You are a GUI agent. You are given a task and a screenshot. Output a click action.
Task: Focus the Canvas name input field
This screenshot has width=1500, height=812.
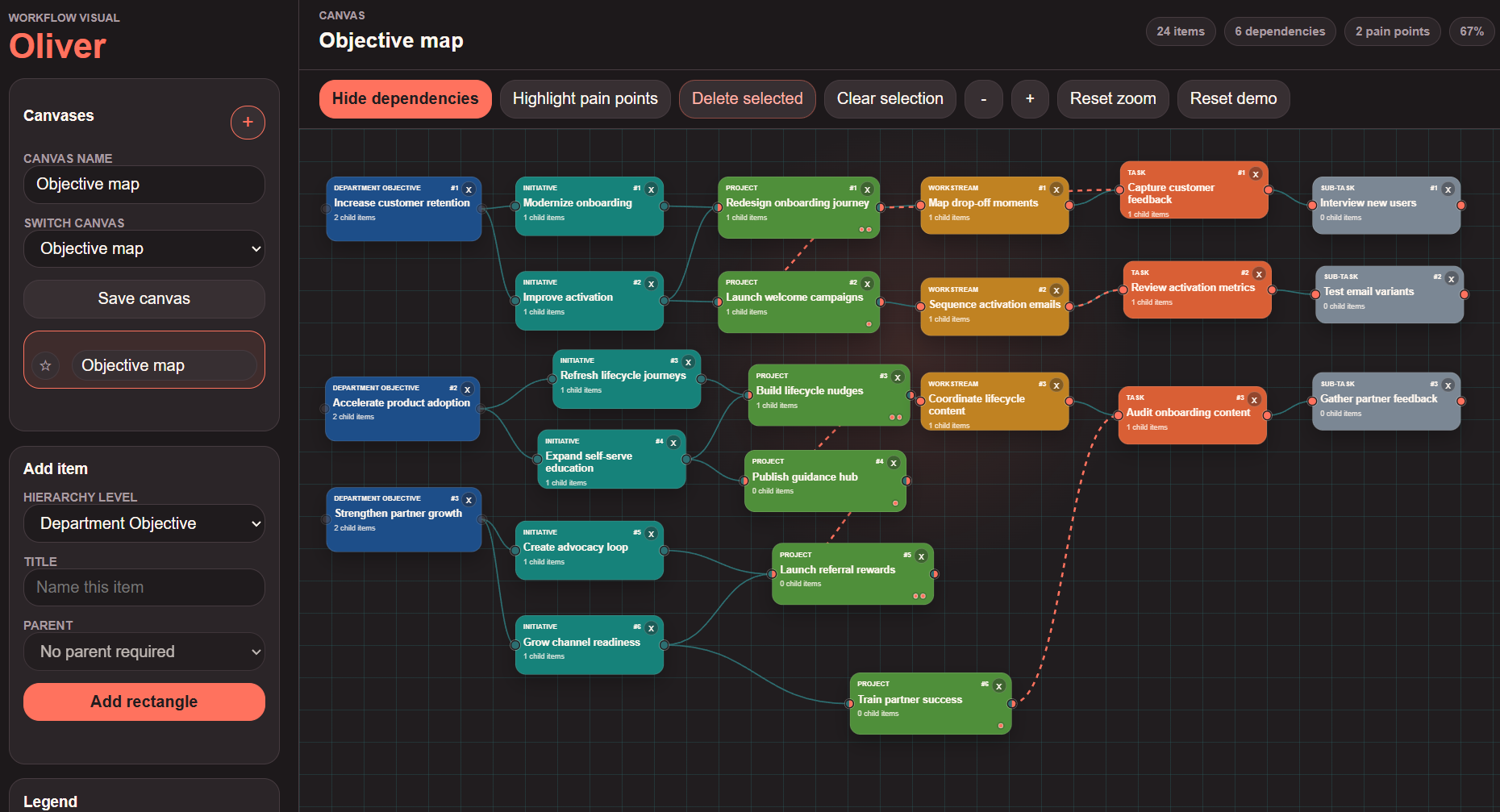pyautogui.click(x=144, y=185)
